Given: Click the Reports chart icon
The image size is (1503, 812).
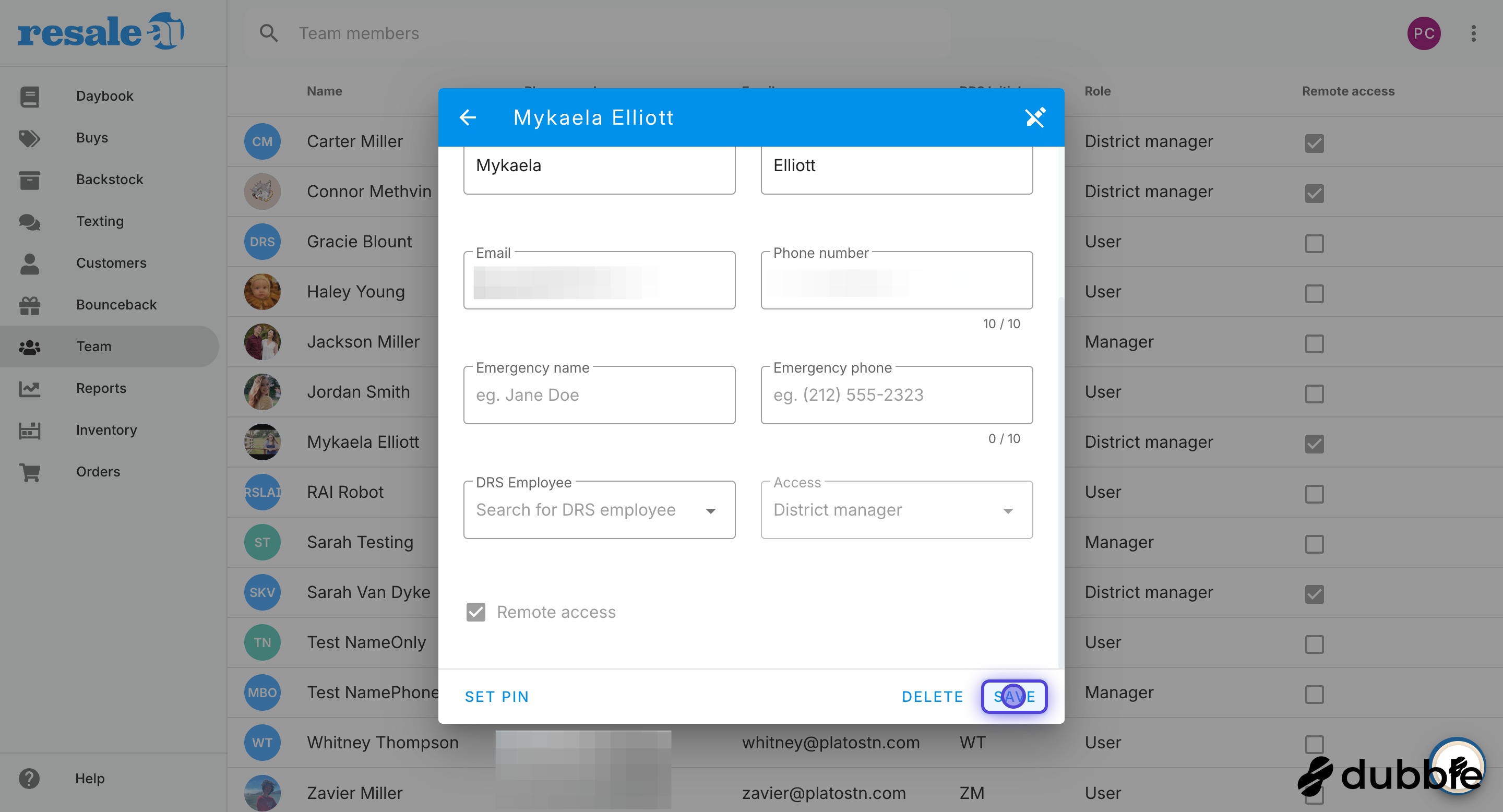Looking at the screenshot, I should tap(29, 388).
